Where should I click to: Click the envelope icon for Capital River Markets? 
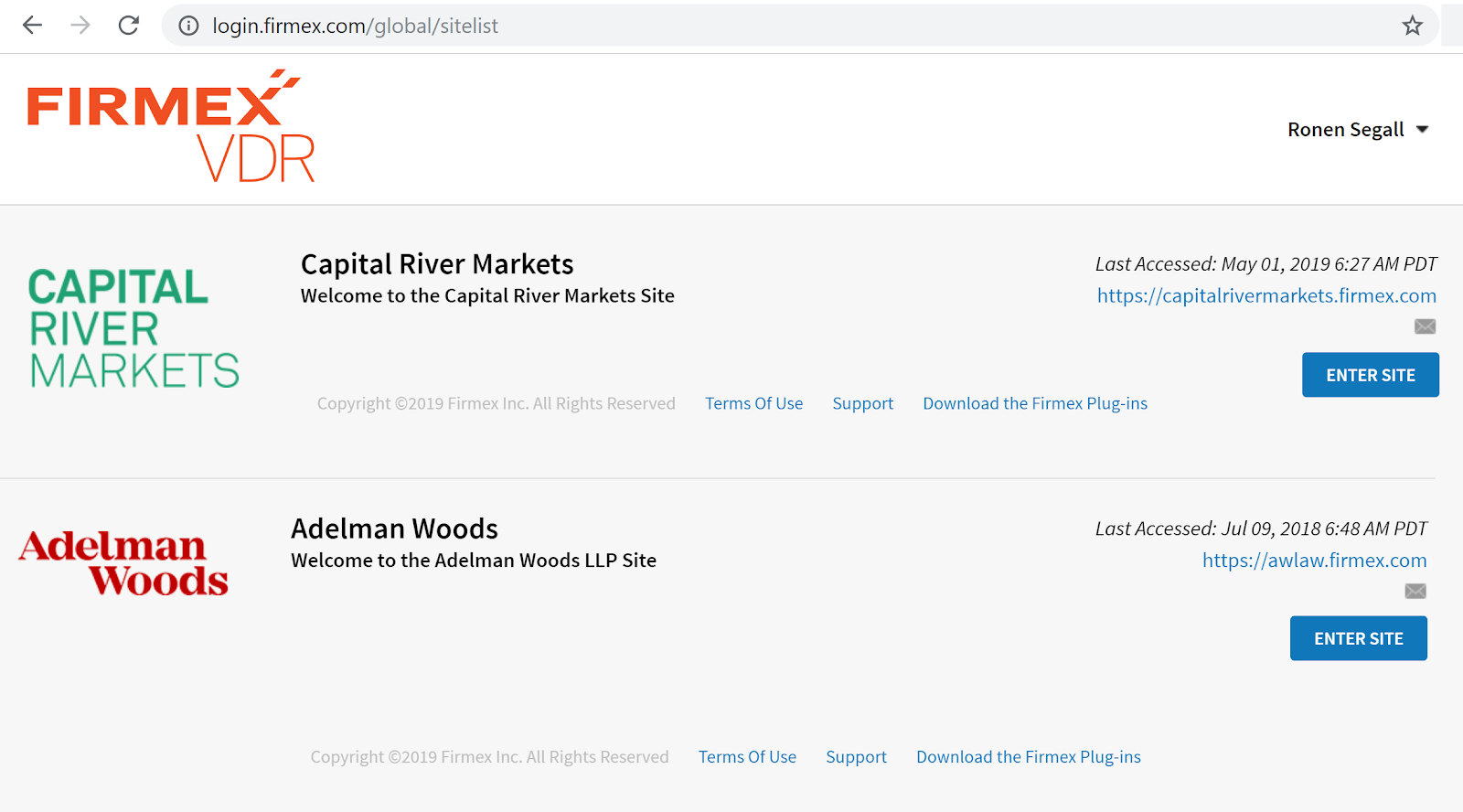point(1425,326)
